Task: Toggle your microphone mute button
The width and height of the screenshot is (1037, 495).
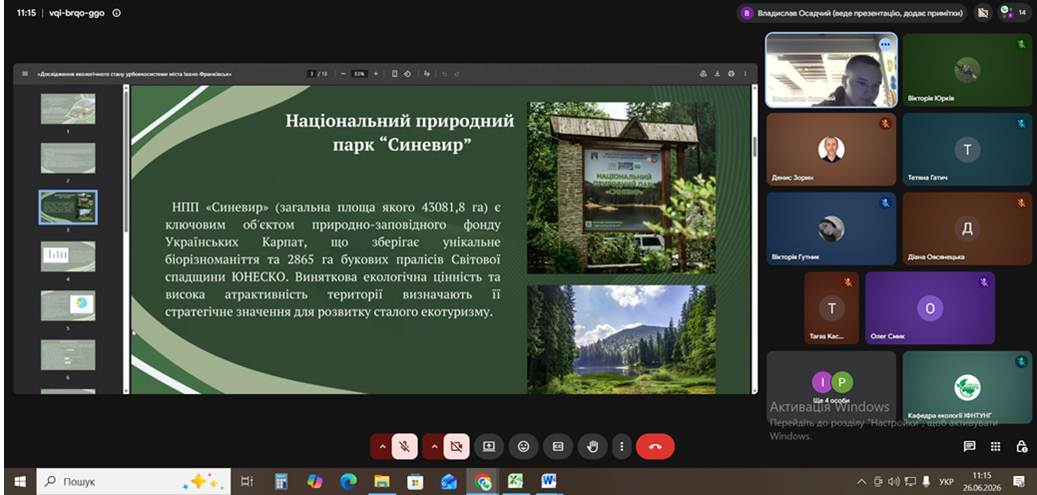Action: click(x=405, y=447)
